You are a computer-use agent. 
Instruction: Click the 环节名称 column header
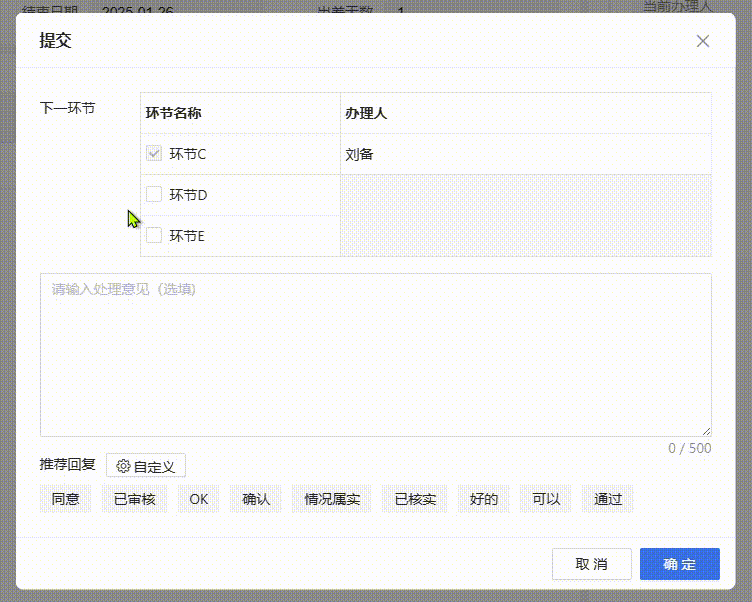pyautogui.click(x=240, y=113)
